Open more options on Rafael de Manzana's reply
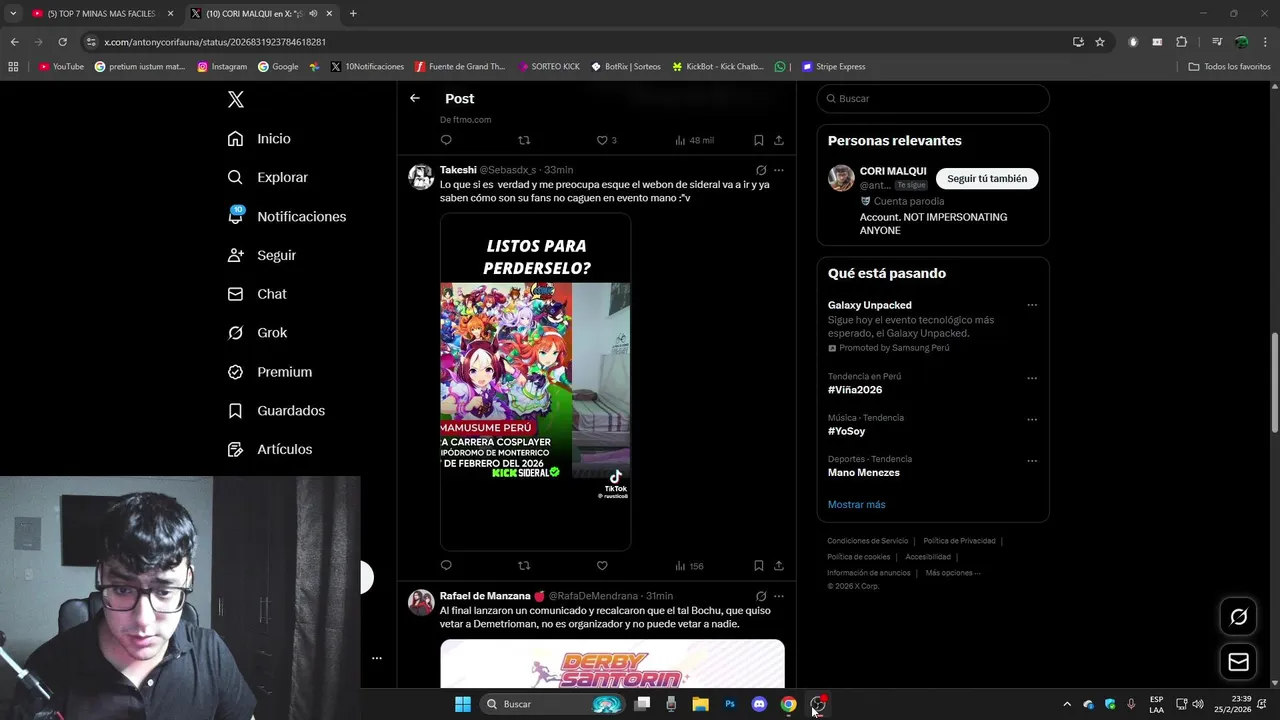1280x720 pixels. 779,596
